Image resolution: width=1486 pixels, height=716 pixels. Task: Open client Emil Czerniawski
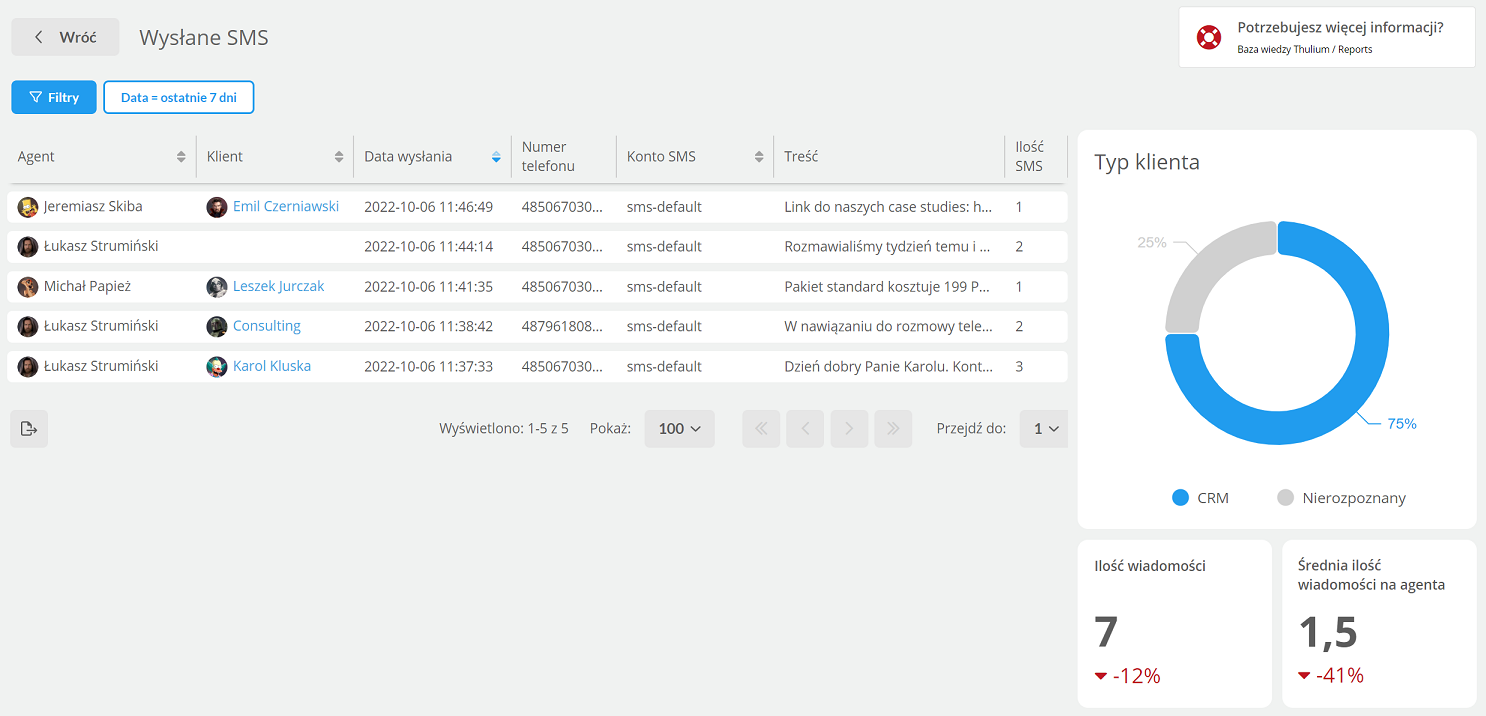(286, 206)
